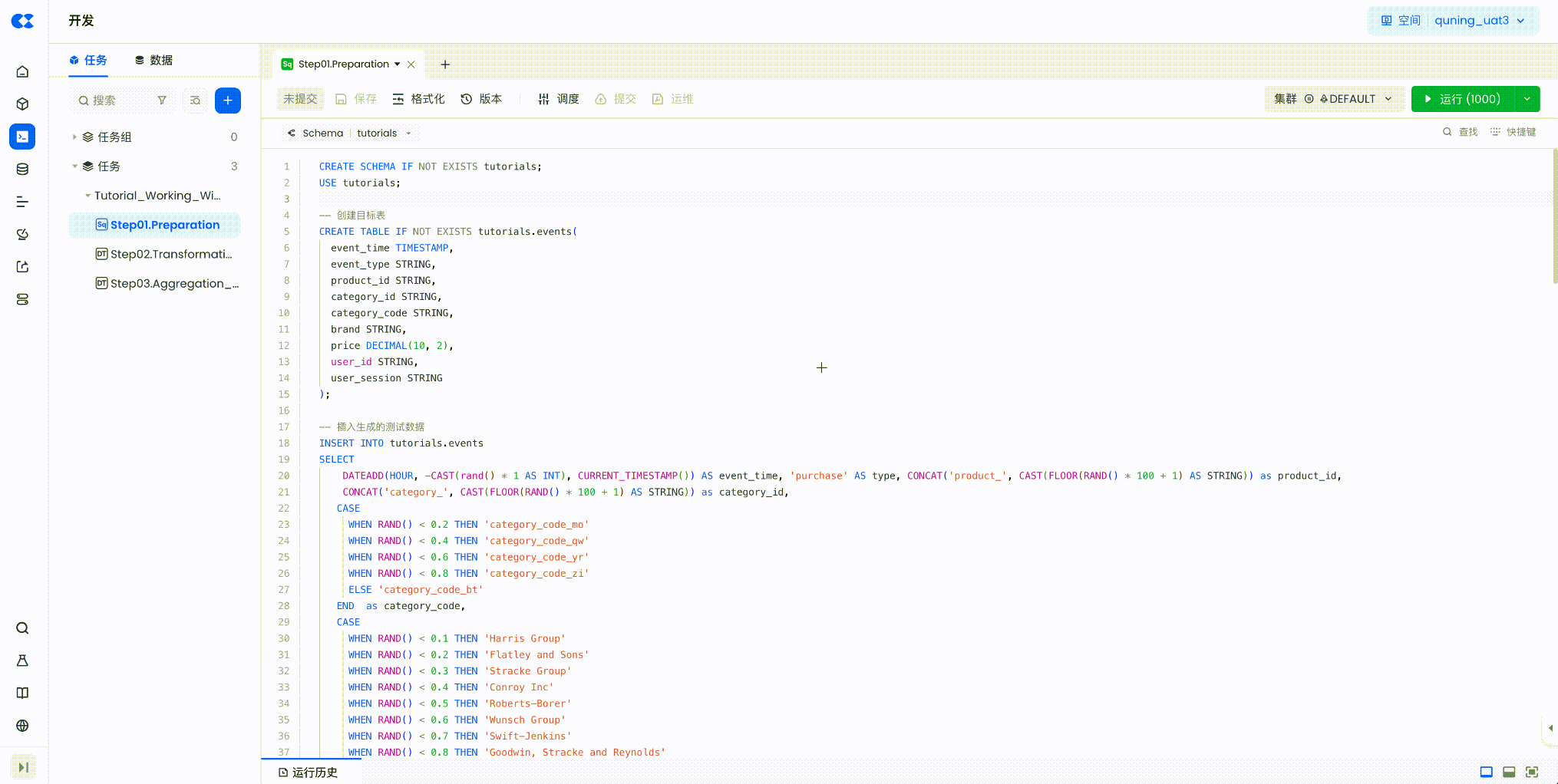Open the monitoring shield sidebar icon
The height and width of the screenshot is (784, 1558).
[x=22, y=234]
